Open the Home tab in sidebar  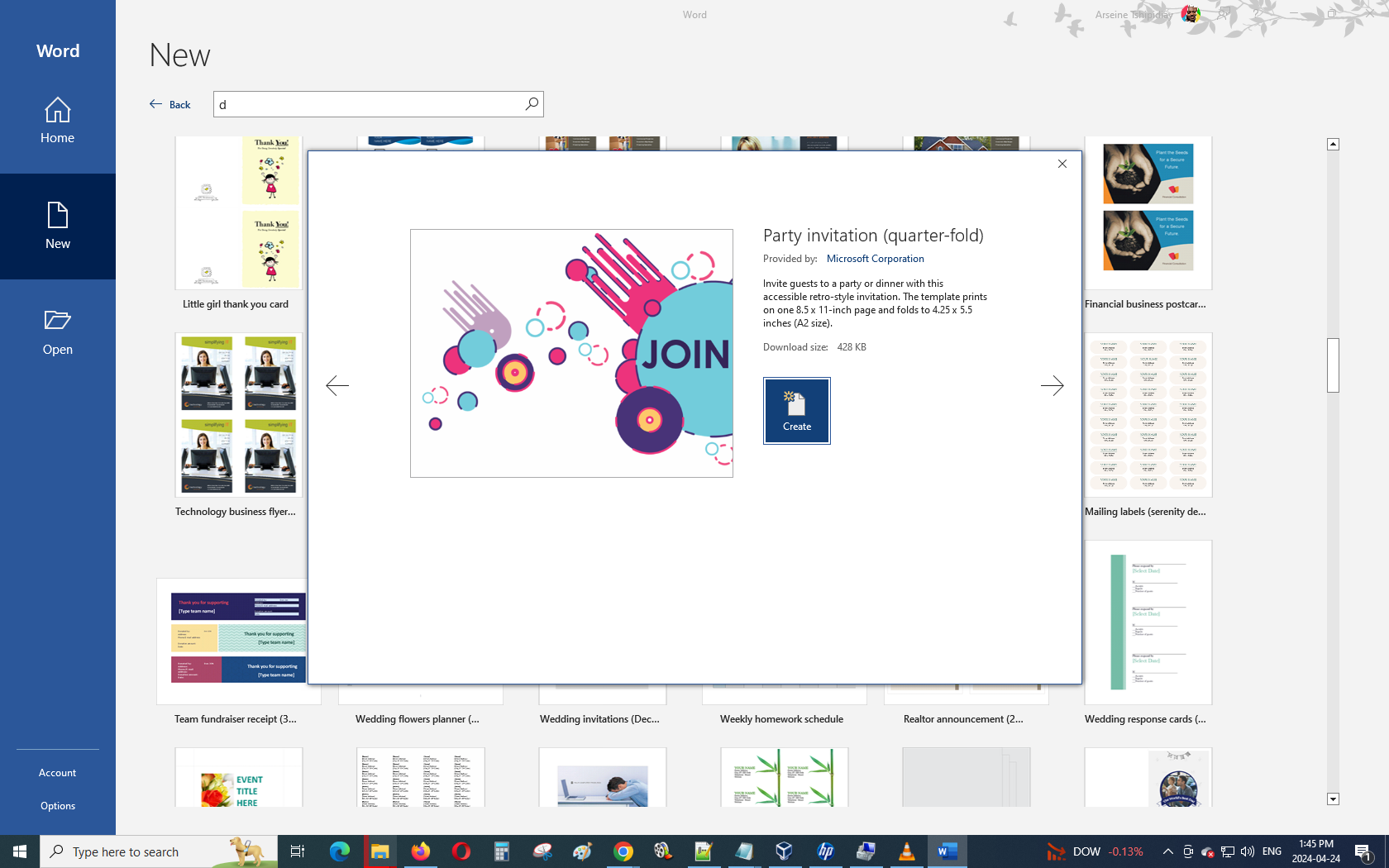pyautogui.click(x=57, y=121)
